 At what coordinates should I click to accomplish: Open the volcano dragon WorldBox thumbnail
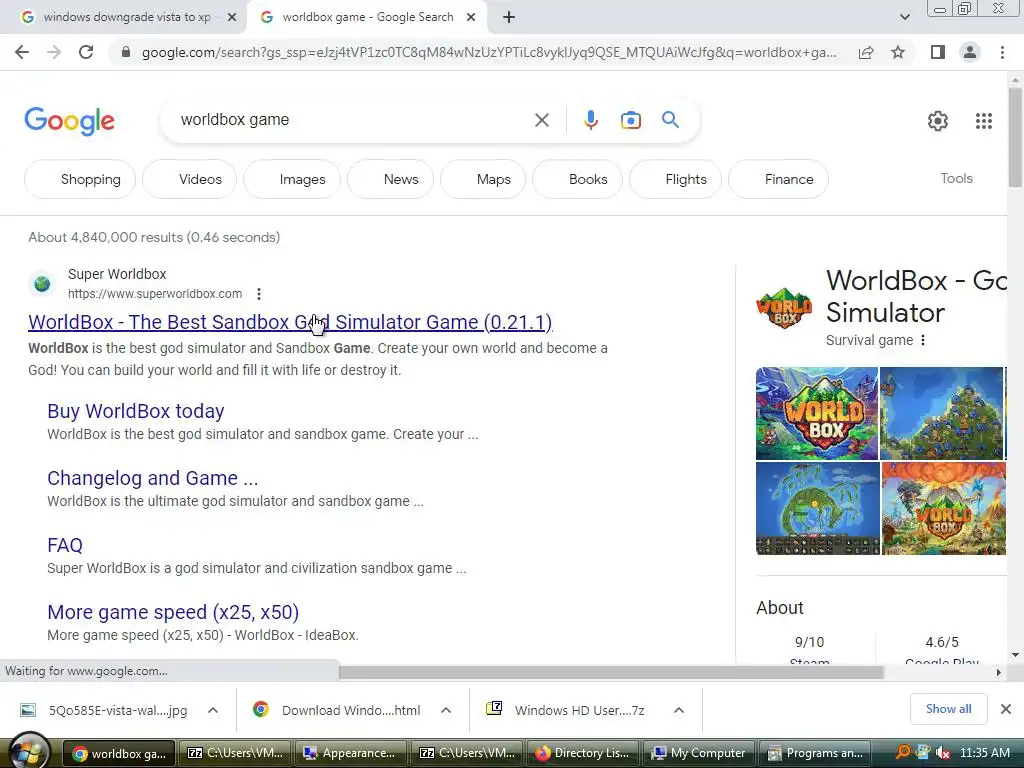click(x=944, y=509)
